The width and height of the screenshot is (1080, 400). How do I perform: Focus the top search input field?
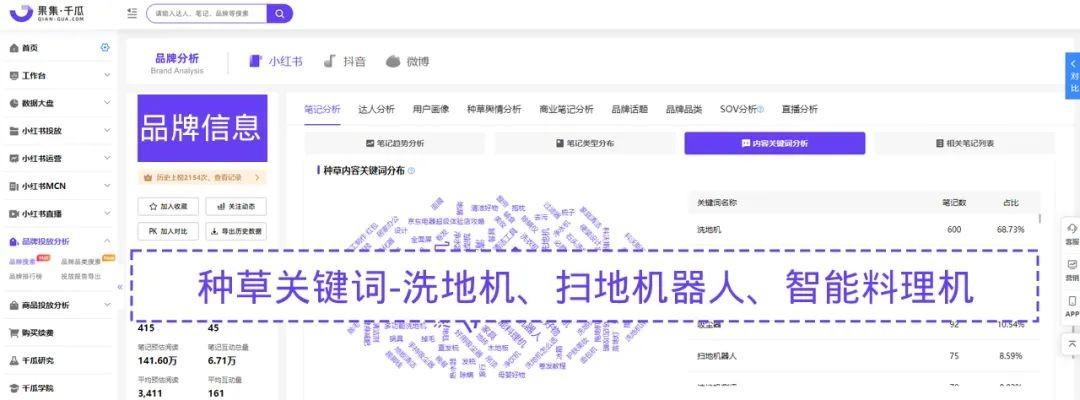(207, 13)
